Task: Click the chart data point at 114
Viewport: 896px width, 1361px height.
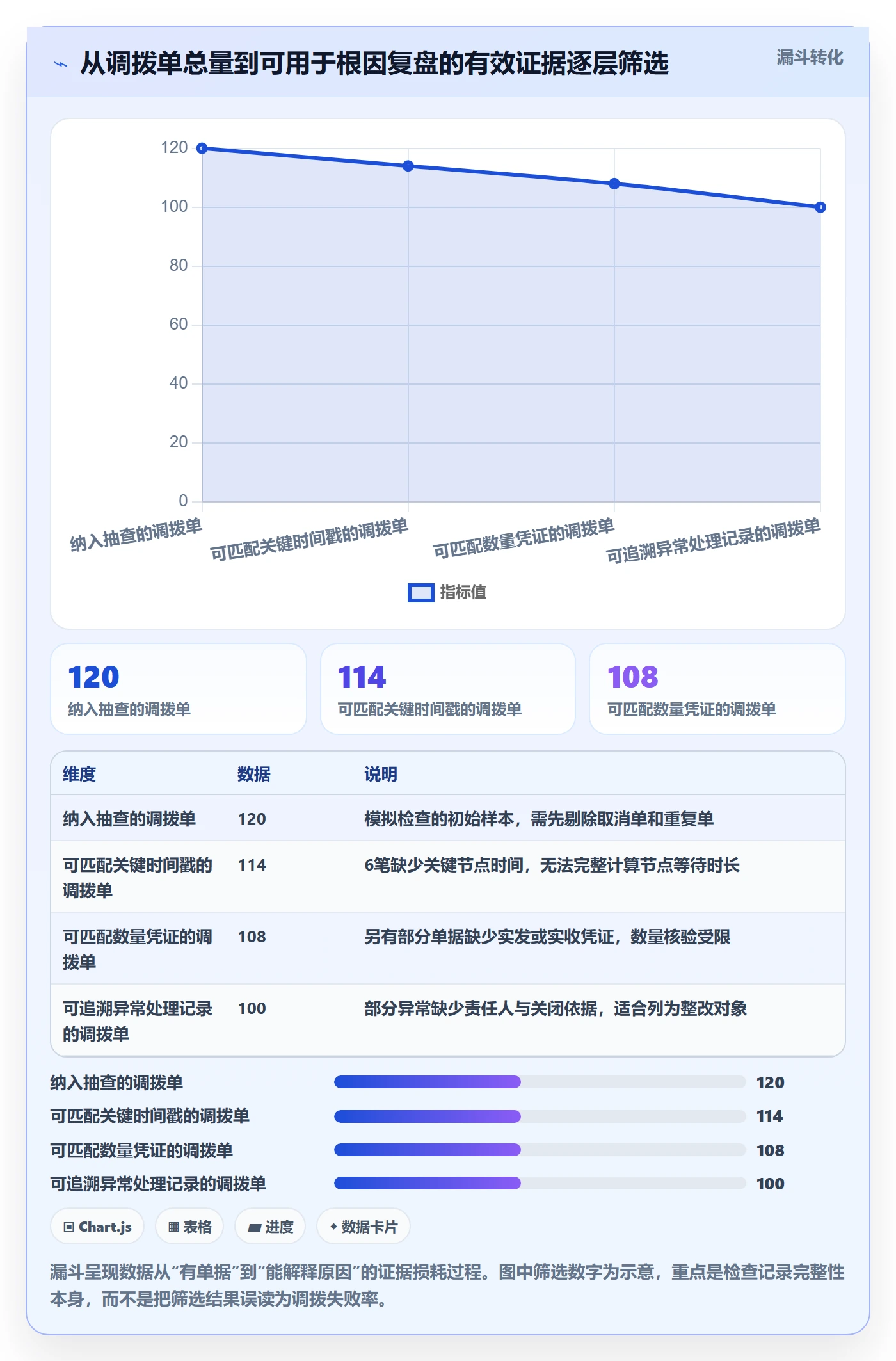Action: click(408, 166)
